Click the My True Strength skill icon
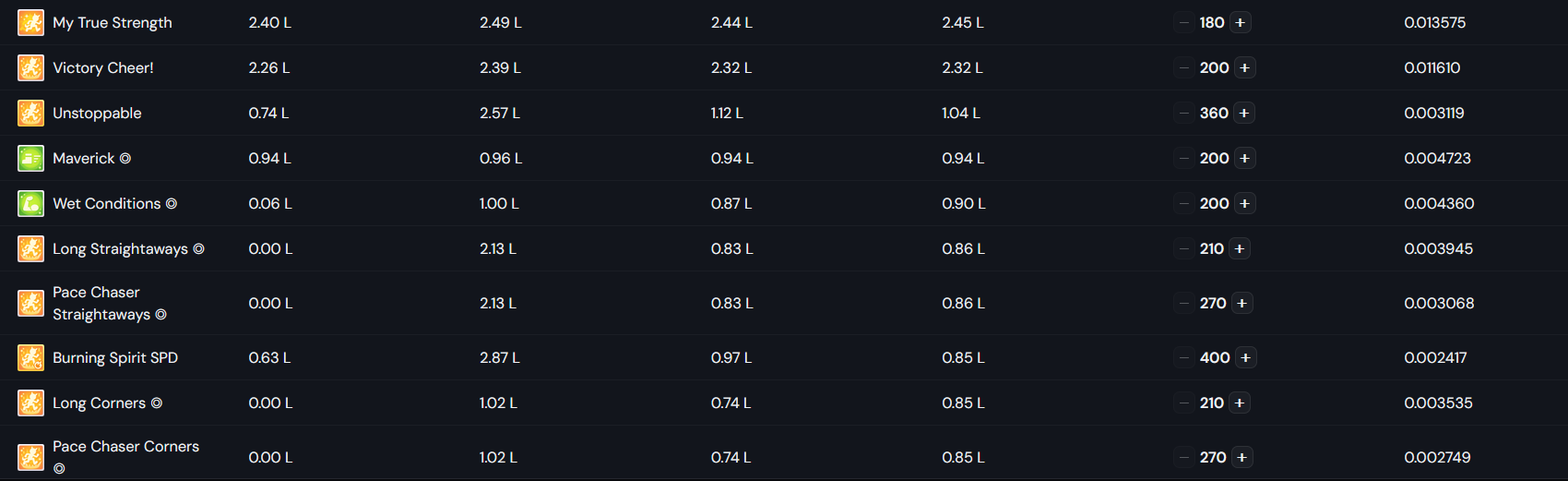 [x=30, y=22]
